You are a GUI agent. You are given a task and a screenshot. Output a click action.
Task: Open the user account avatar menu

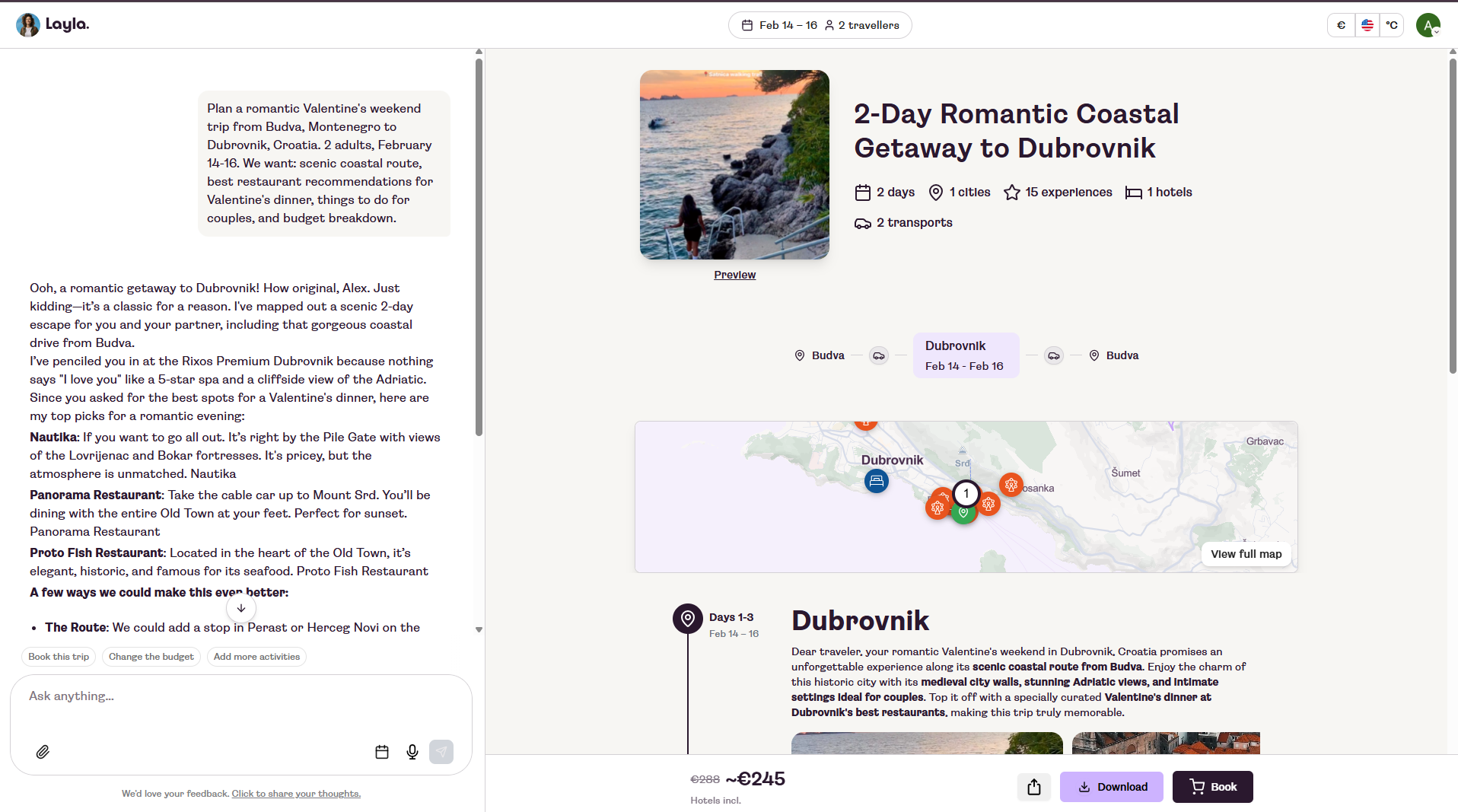(1428, 25)
